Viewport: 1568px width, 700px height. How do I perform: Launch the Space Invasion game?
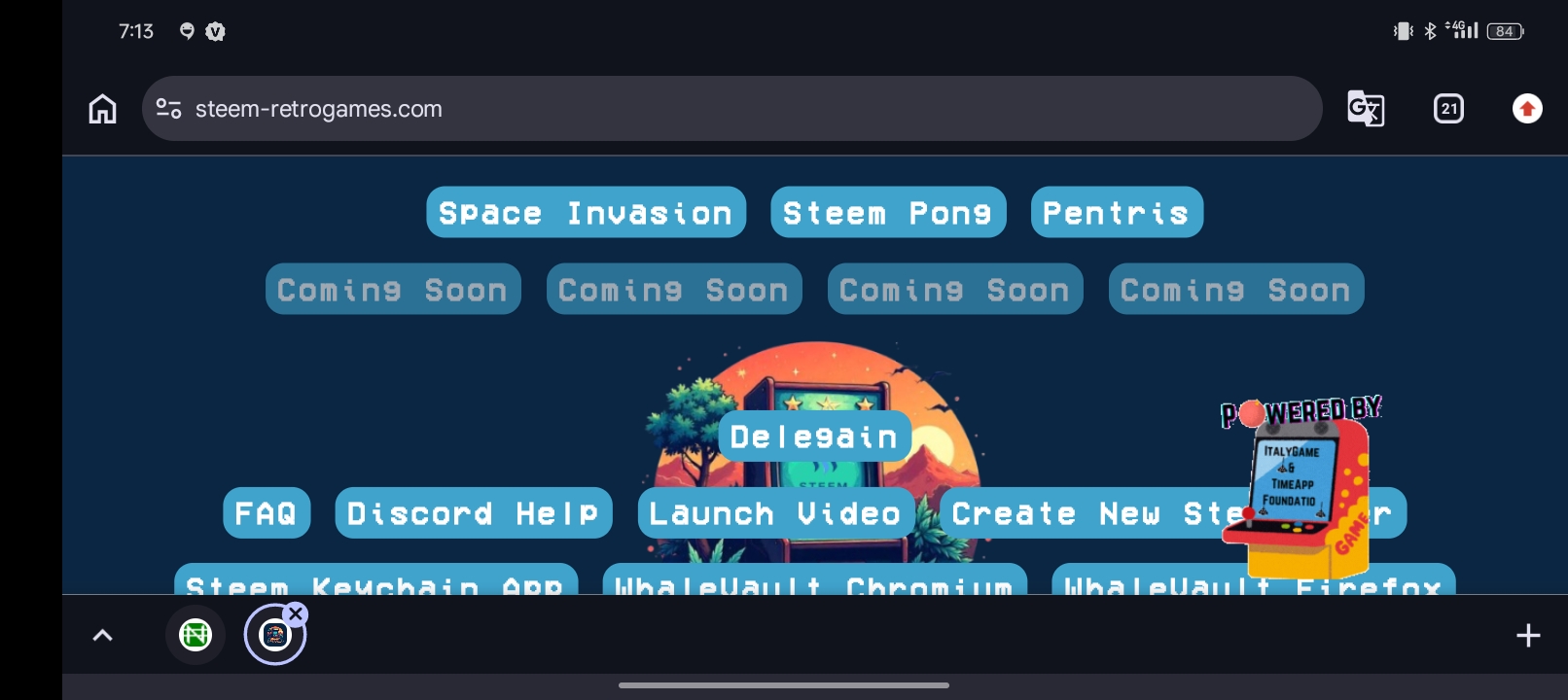point(586,212)
